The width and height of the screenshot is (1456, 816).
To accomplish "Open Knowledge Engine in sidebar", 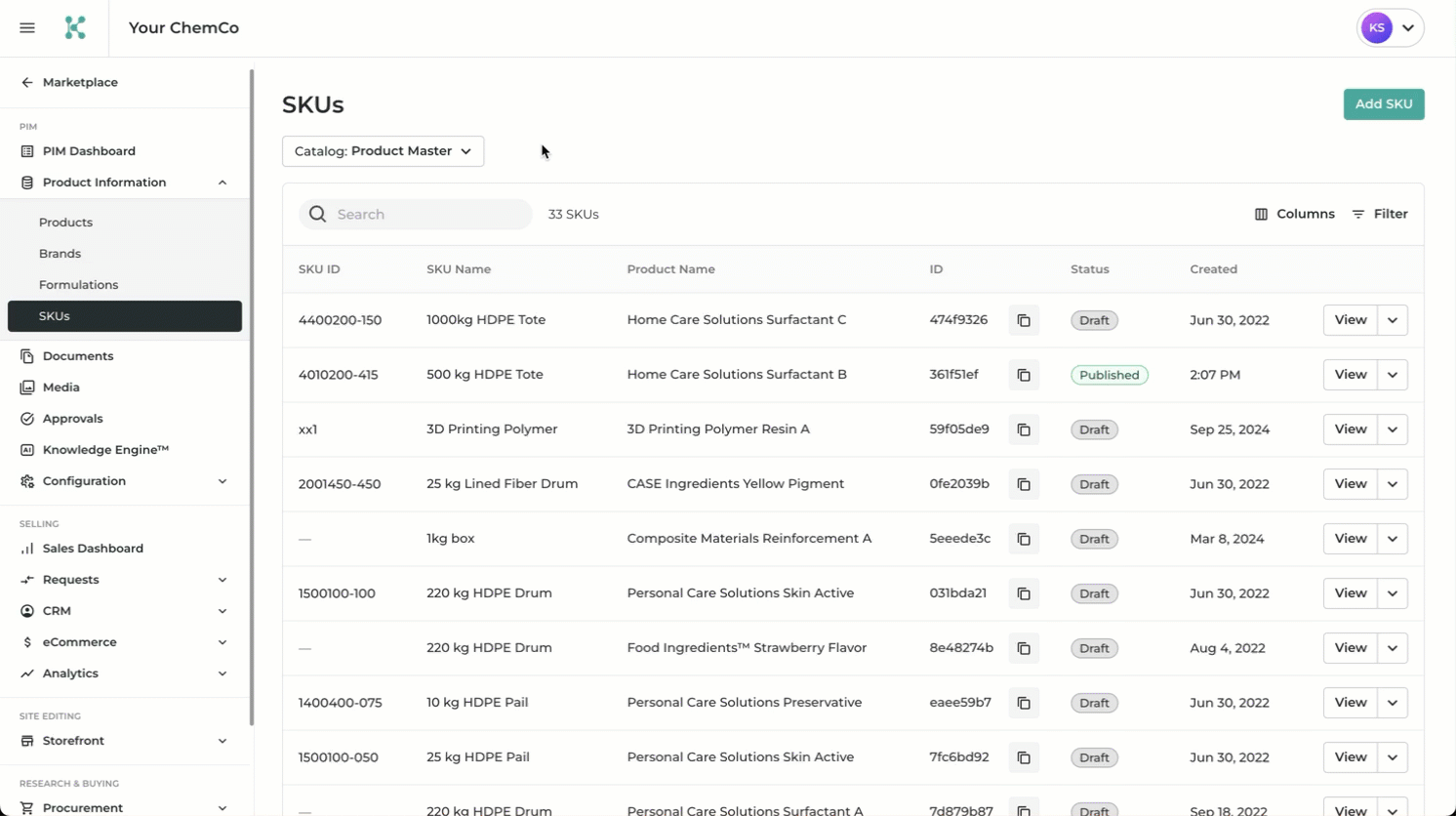I will pyautogui.click(x=105, y=450).
